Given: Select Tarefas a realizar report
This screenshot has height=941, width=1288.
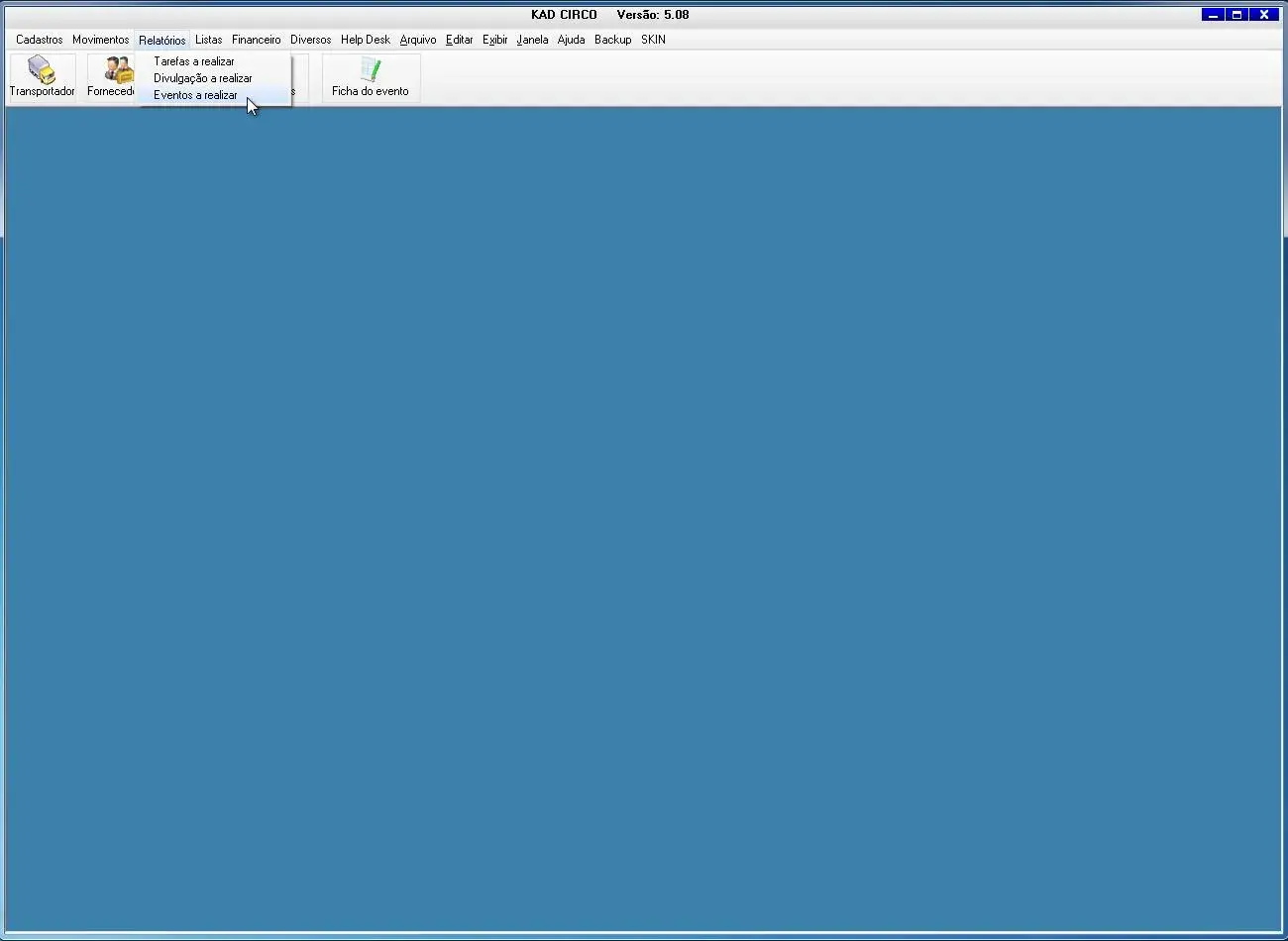Looking at the screenshot, I should [x=194, y=61].
